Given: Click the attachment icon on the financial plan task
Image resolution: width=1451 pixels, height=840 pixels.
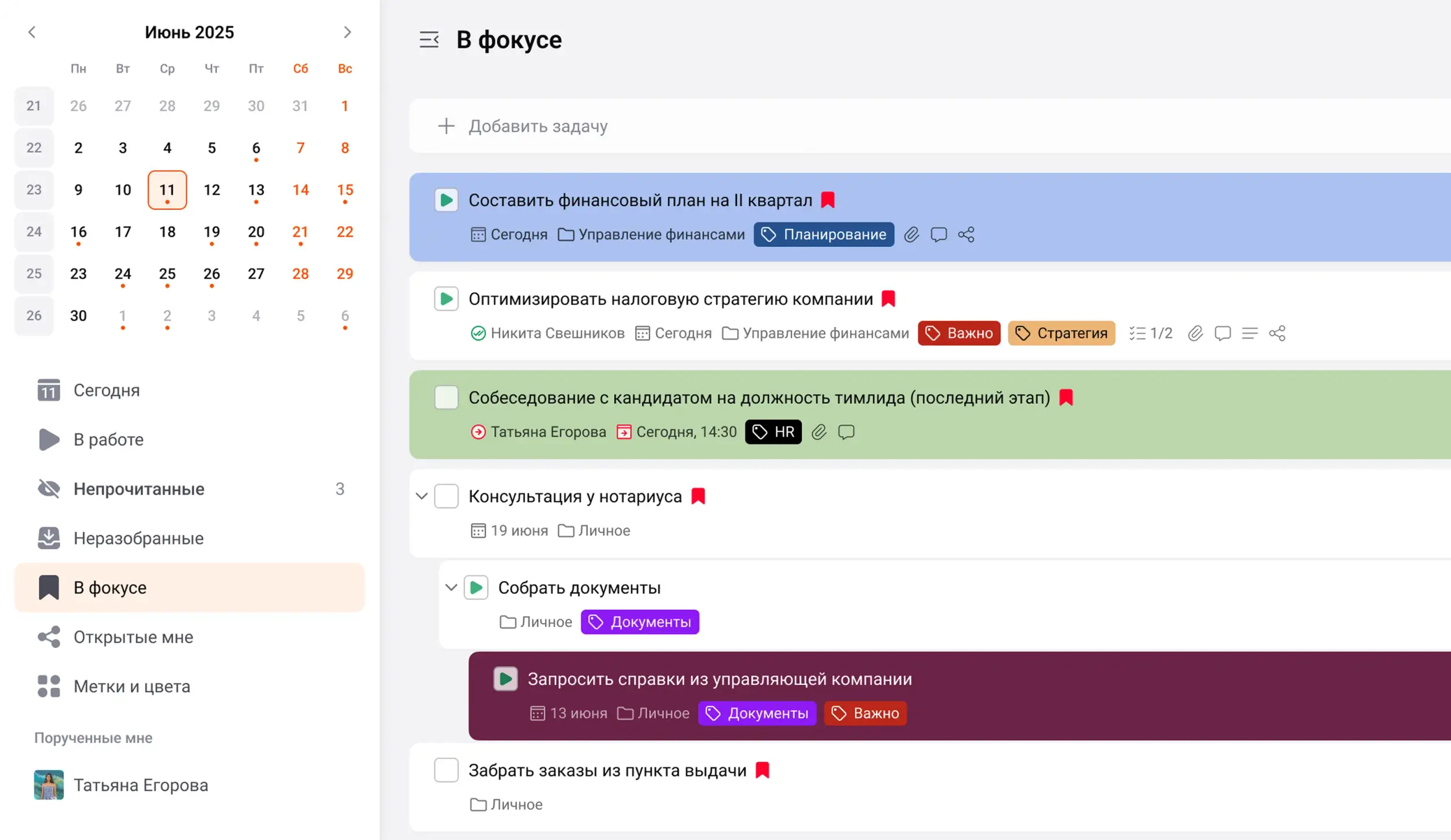Looking at the screenshot, I should pos(911,234).
